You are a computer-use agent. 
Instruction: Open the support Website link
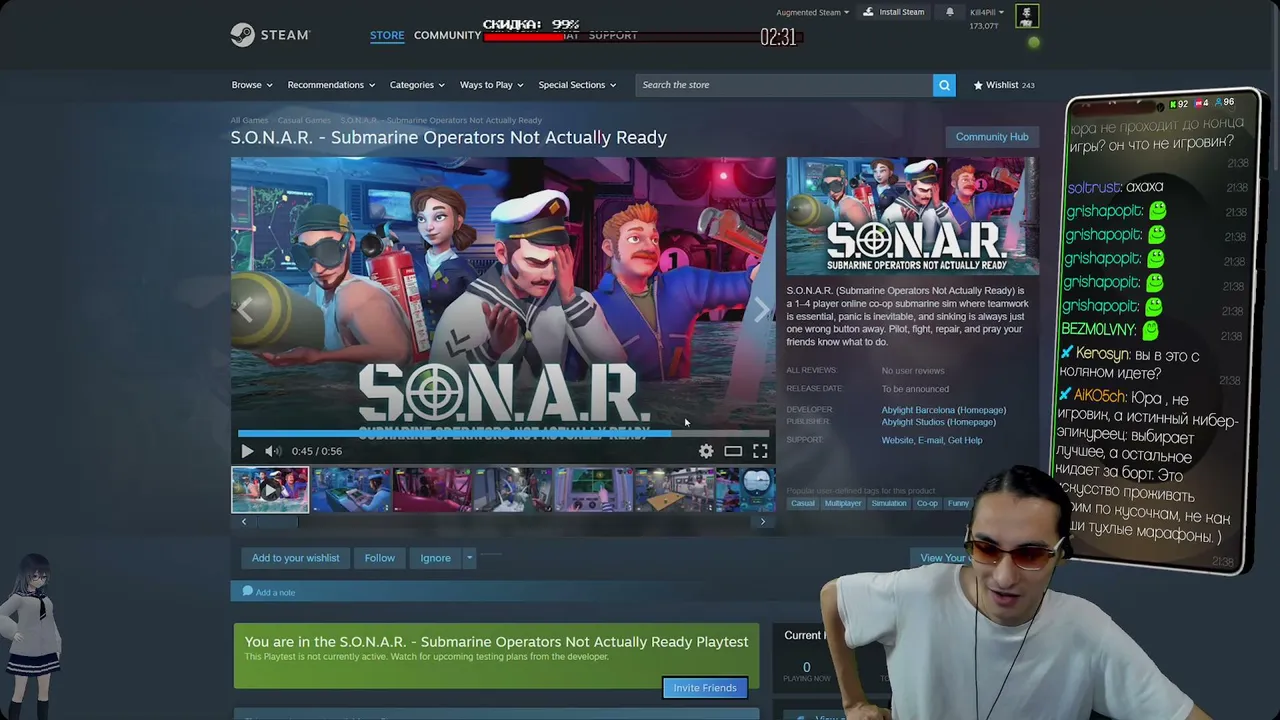[x=897, y=440]
